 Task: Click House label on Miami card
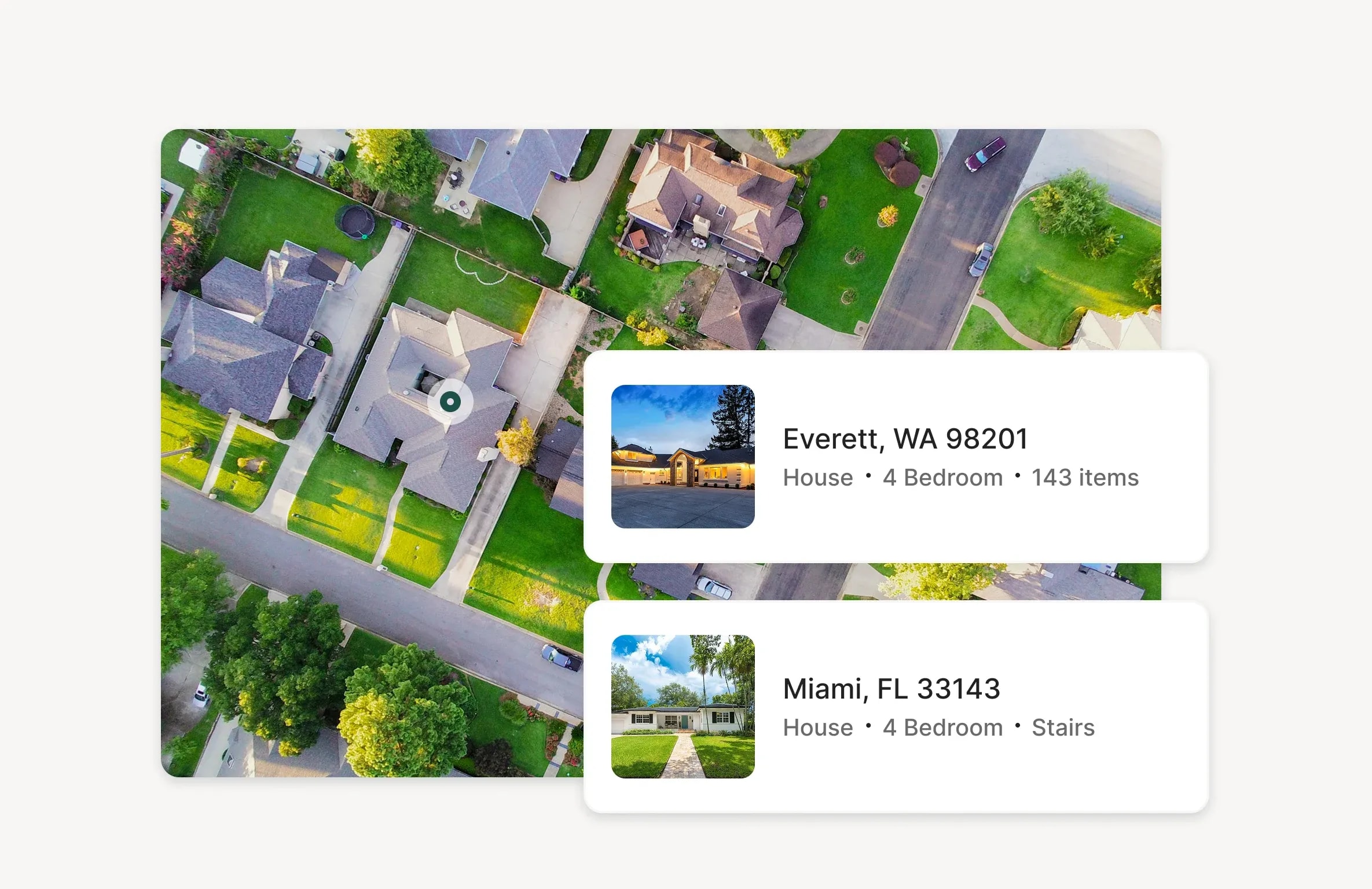818,728
